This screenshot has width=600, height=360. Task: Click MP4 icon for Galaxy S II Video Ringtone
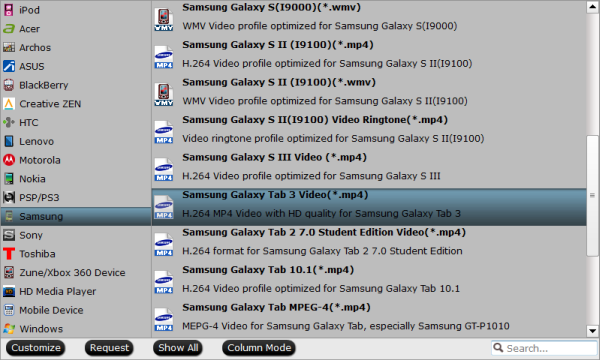164,132
